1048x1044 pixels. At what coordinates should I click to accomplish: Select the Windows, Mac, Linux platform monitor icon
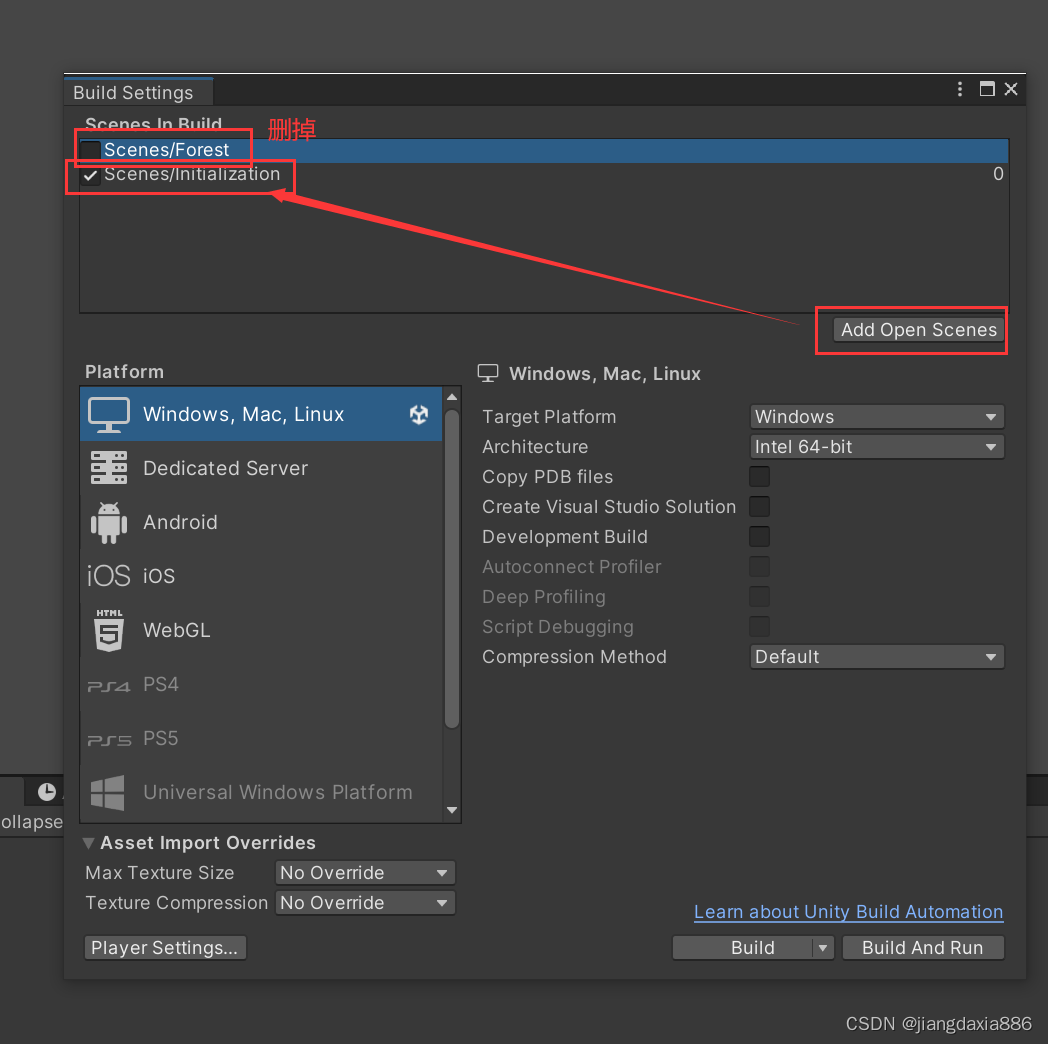[108, 414]
